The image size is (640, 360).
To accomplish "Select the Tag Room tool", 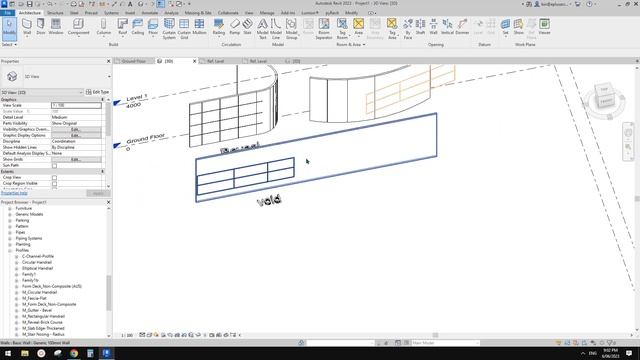I will pos(342,29).
